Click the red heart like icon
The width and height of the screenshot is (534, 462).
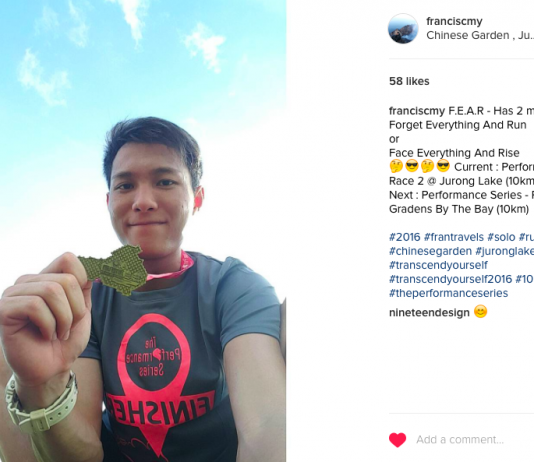(397, 440)
